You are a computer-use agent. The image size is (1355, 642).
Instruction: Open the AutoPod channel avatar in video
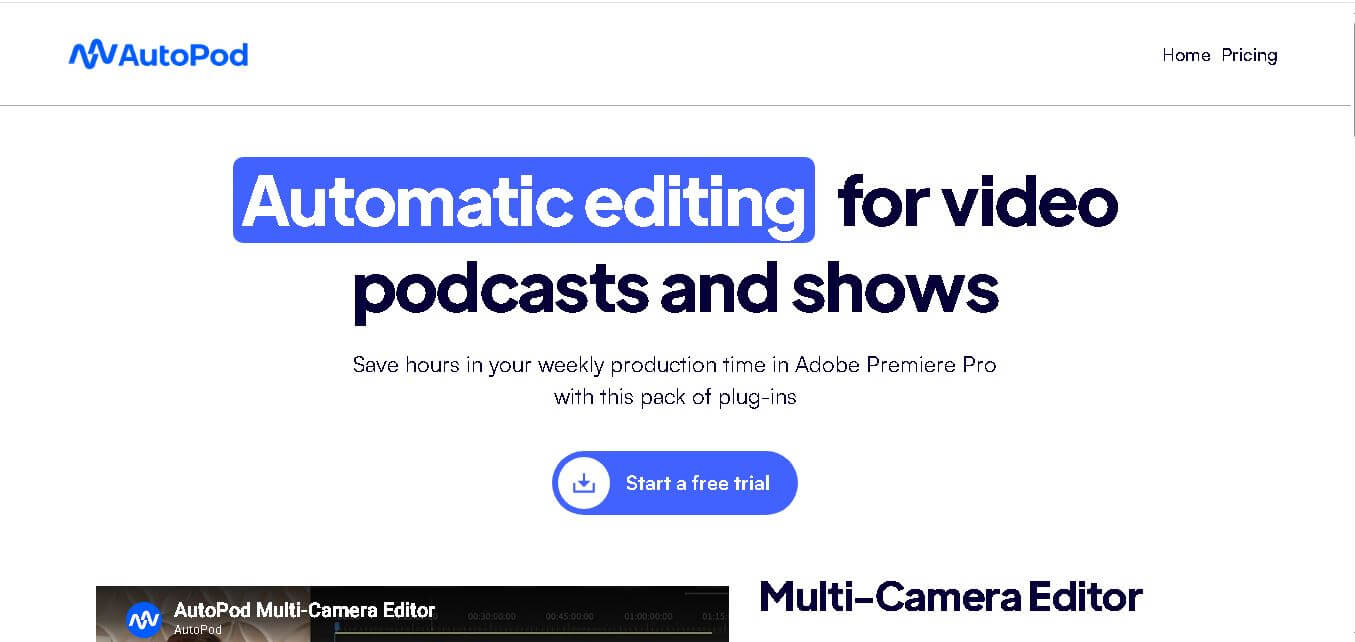click(144, 619)
